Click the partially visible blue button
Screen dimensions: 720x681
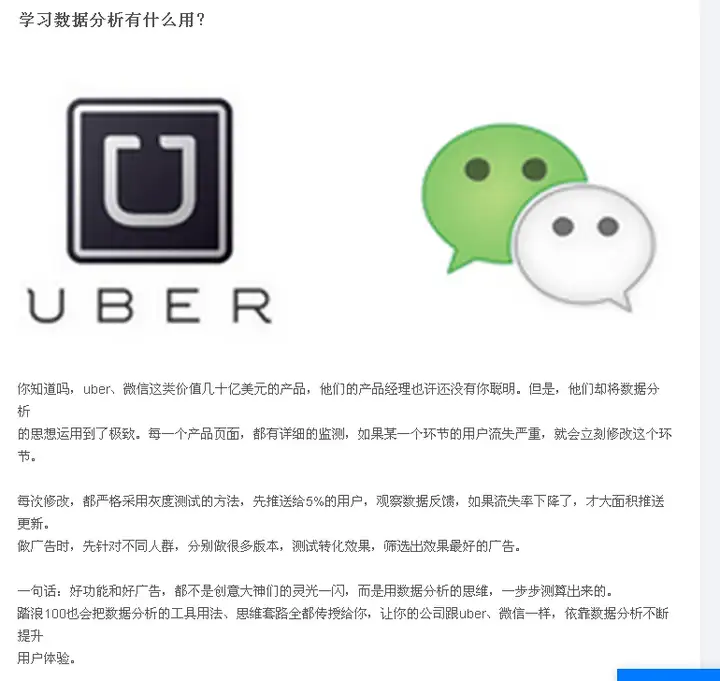(x=669, y=675)
